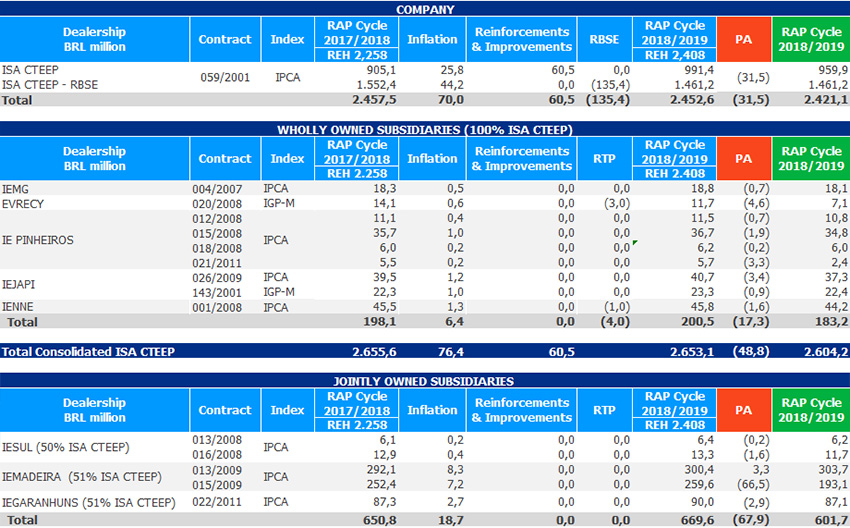
Task: Click the 'IESUL (50% ISA CTEEP)' row label
Action: point(66,448)
